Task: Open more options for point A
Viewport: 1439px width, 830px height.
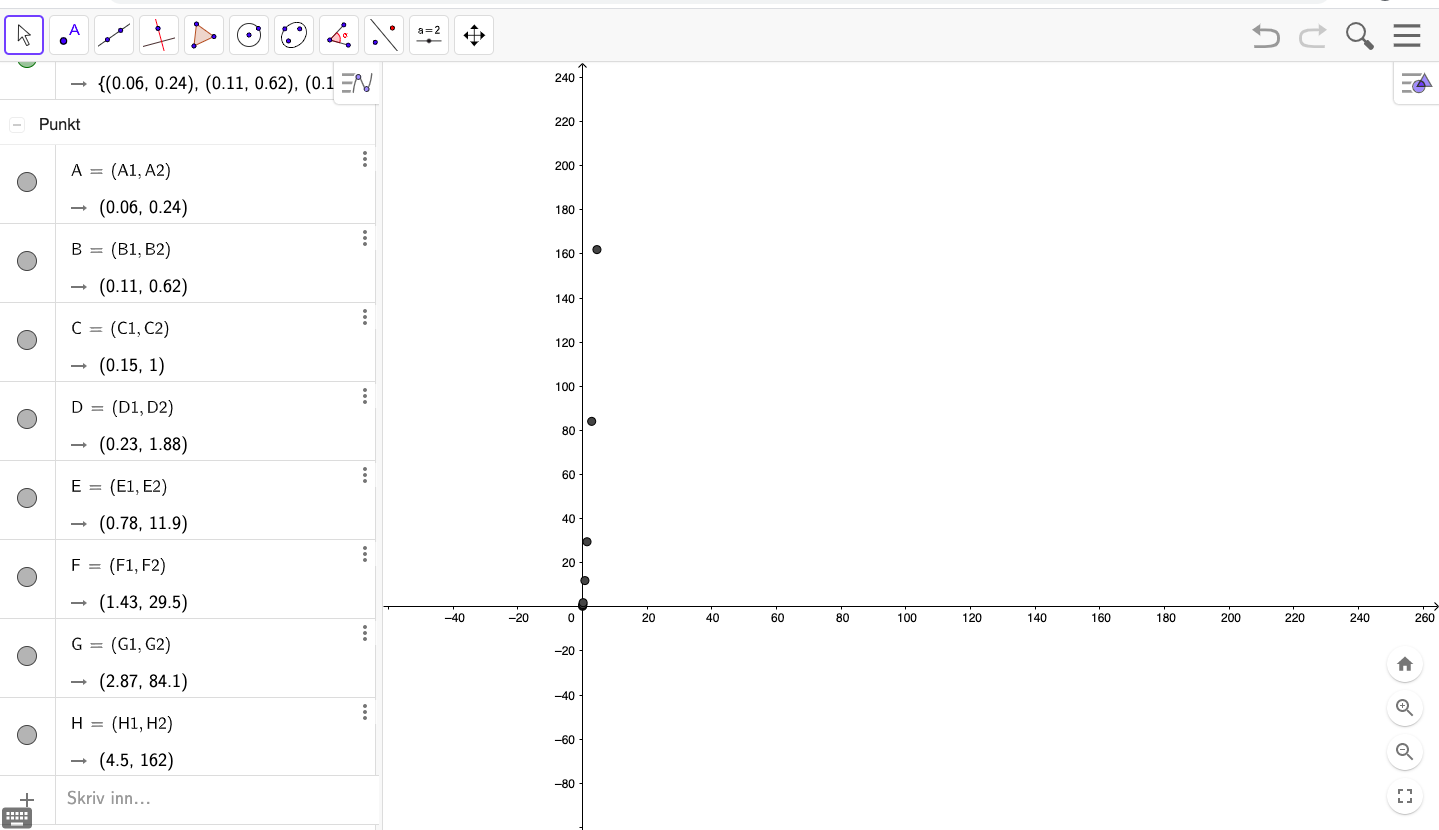Action: [x=365, y=159]
